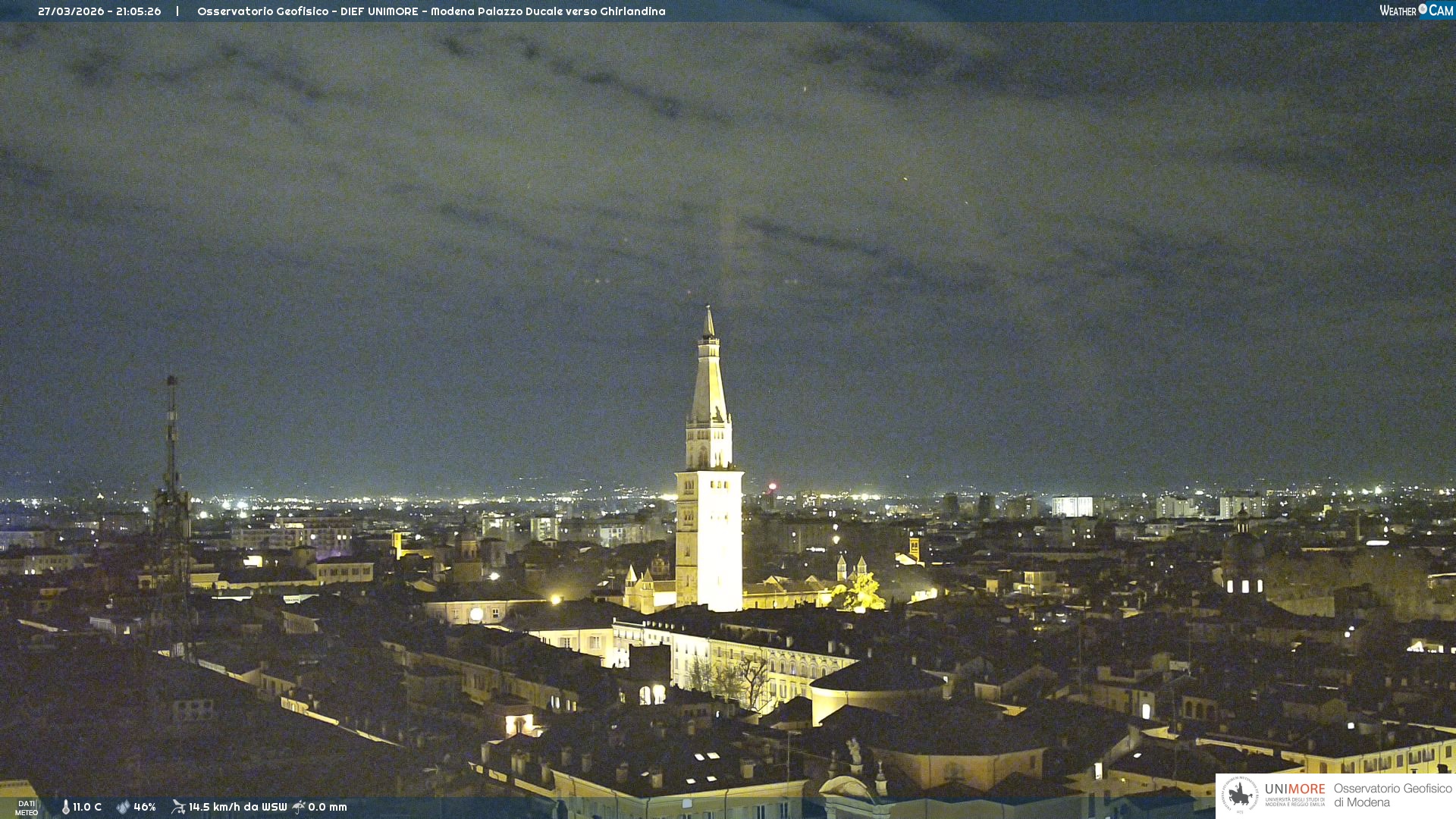This screenshot has width=1456, height=819.
Task: Click the 0.0 mm rainfall value
Action: pyautogui.click(x=328, y=807)
